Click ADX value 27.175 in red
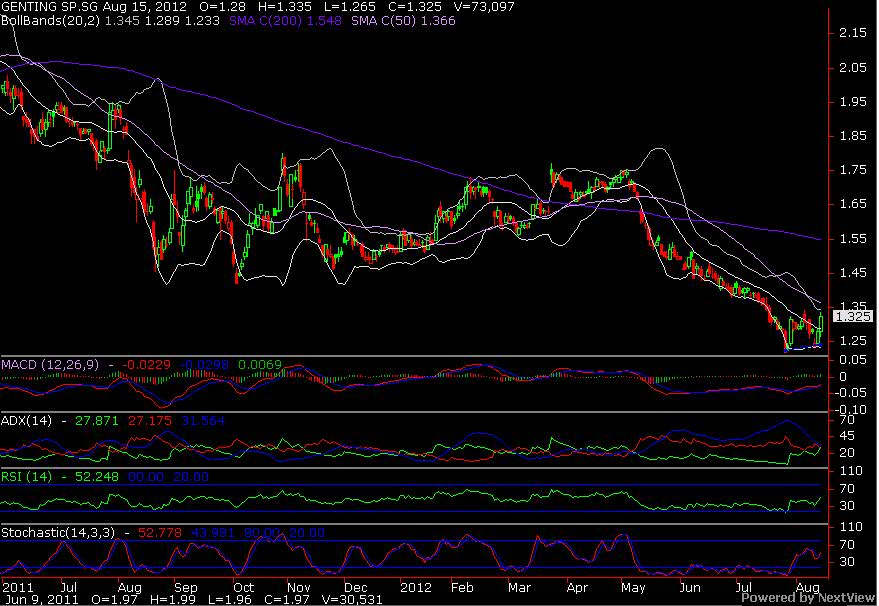The height and width of the screenshot is (606, 879). pyautogui.click(x=150, y=421)
